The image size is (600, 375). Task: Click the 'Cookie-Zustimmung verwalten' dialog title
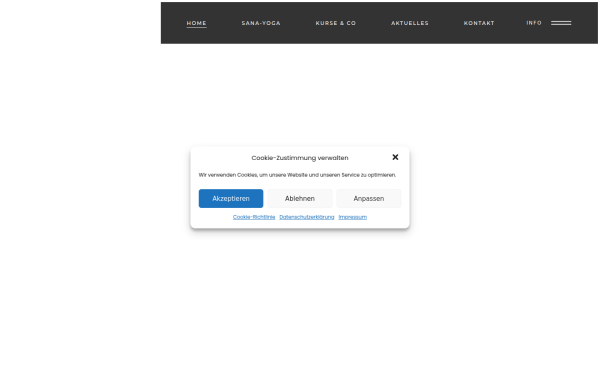(x=300, y=158)
